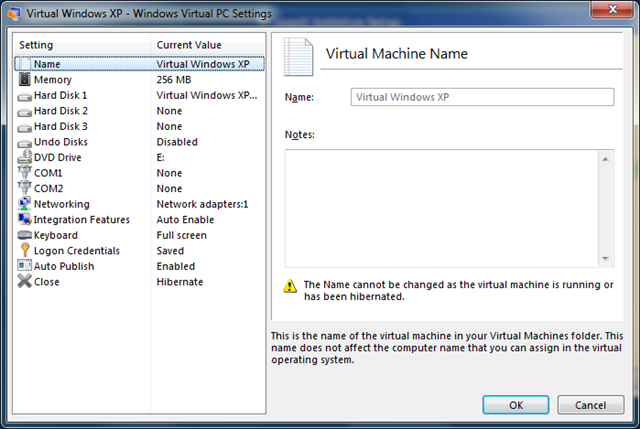Select the Auto Publish setting icon

25,266
